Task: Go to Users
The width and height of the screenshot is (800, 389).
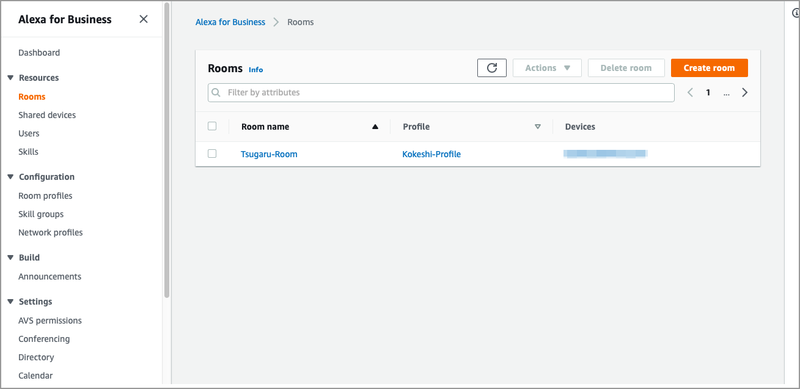Action: tap(29, 133)
